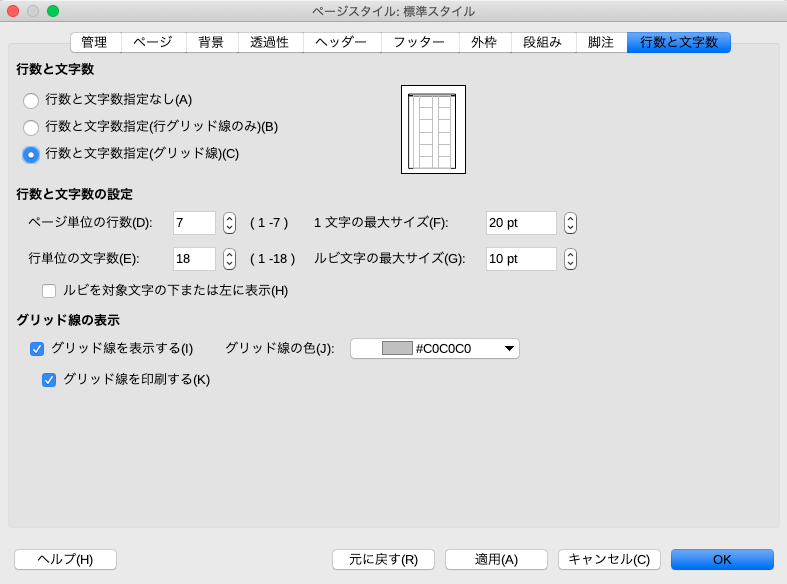The height and width of the screenshot is (584, 787).
Task: Click the ヘルプ(H) button
Action: (65, 559)
